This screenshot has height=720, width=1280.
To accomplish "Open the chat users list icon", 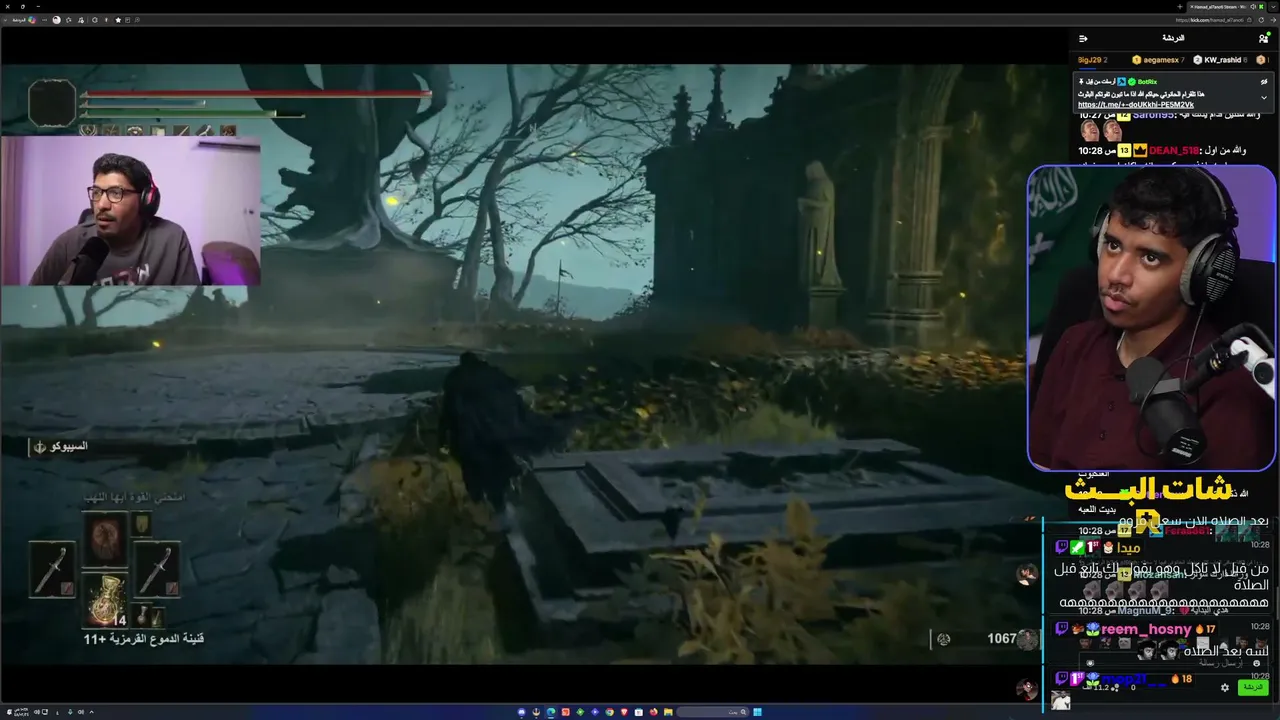I will pyautogui.click(x=1264, y=38).
